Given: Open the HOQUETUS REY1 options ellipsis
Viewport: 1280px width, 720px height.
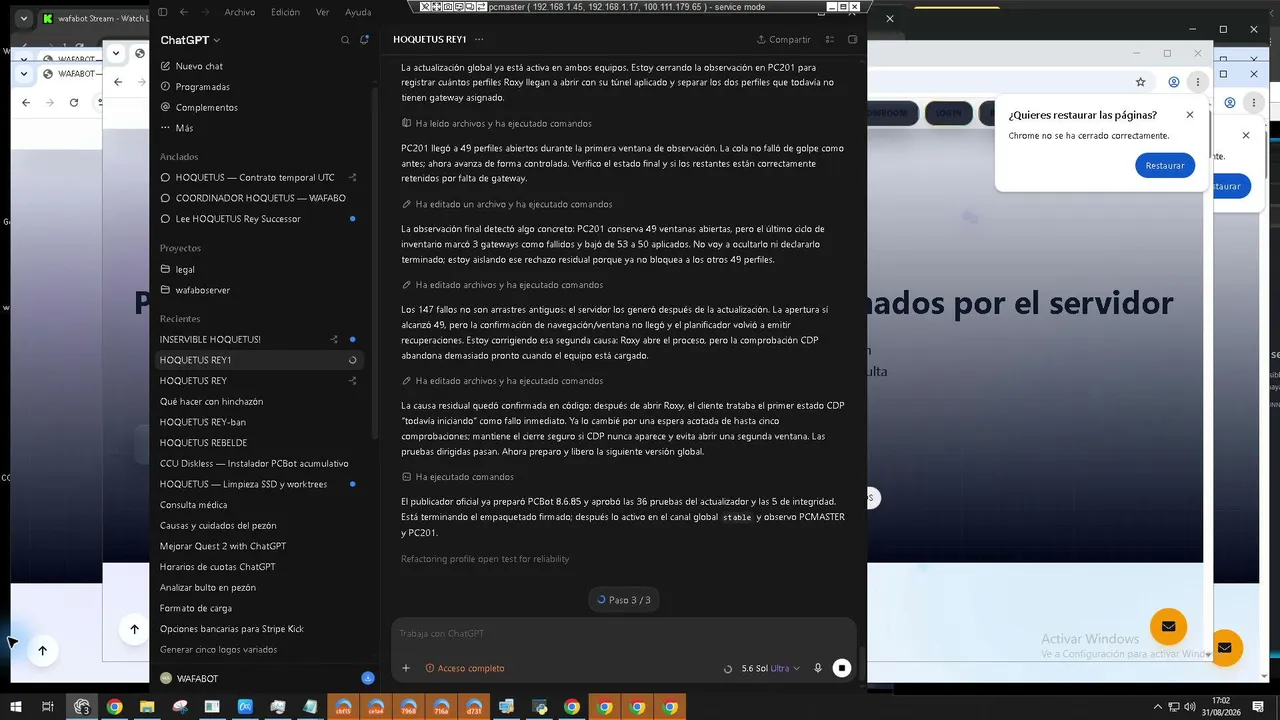Looking at the screenshot, I should [x=479, y=40].
